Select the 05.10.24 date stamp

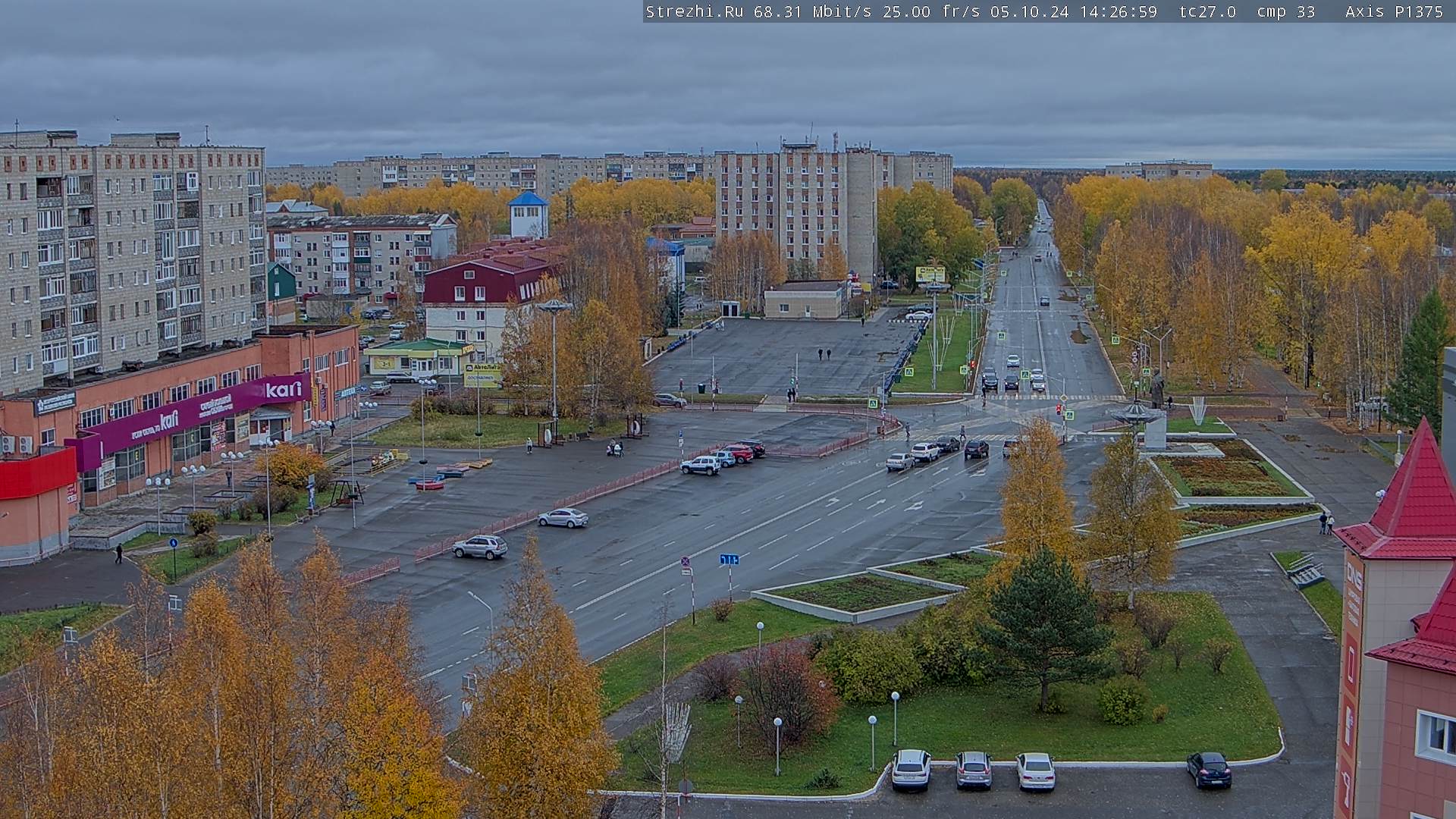tap(1029, 12)
